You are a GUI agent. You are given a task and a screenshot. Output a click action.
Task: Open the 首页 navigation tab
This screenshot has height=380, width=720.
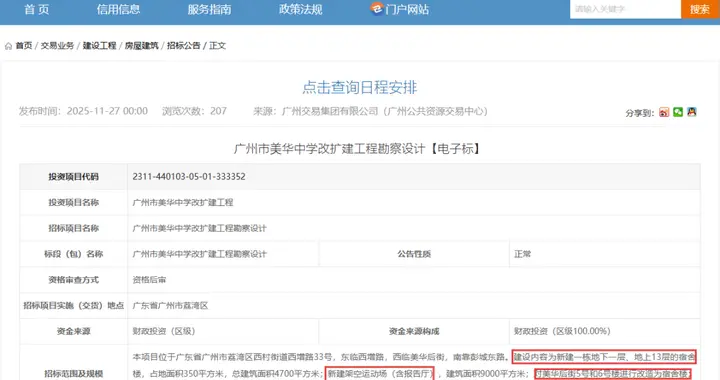click(x=36, y=9)
